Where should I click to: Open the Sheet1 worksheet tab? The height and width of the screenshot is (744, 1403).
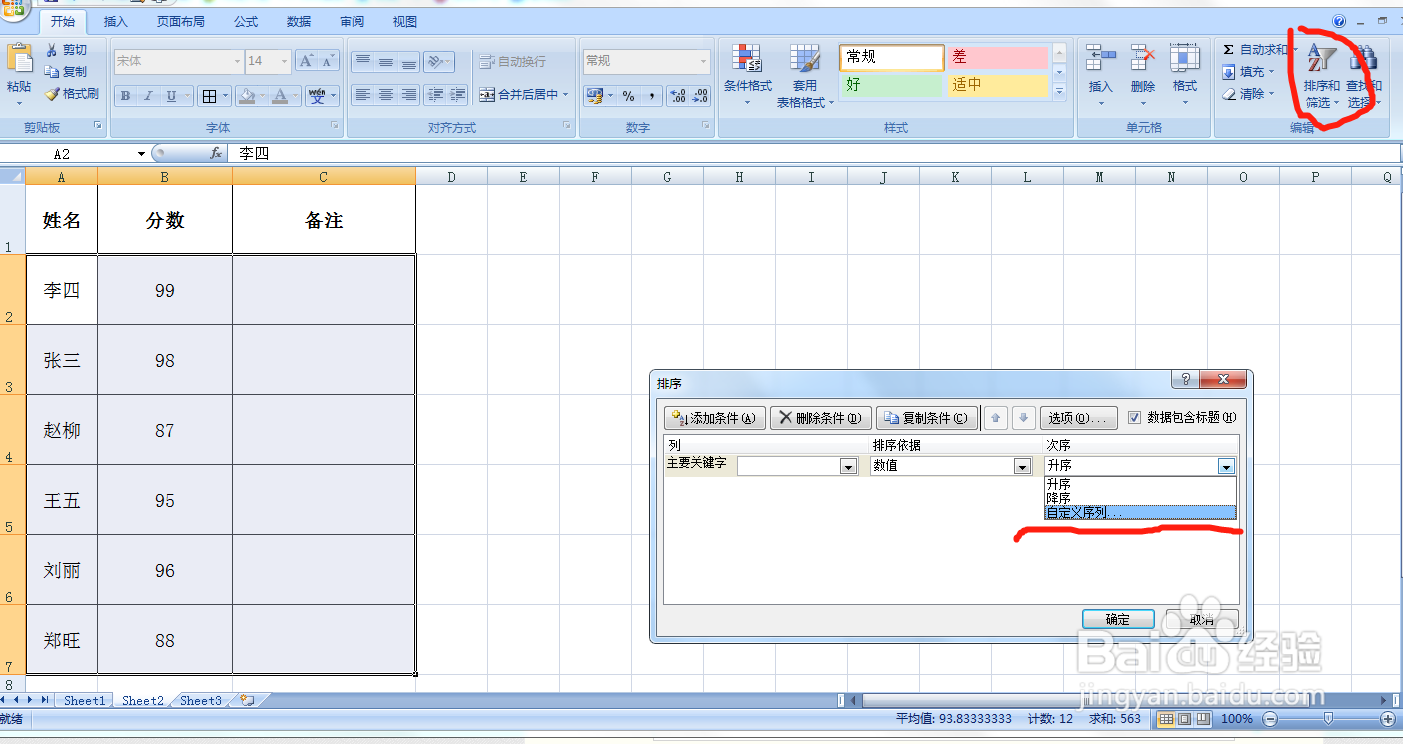pyautogui.click(x=84, y=701)
